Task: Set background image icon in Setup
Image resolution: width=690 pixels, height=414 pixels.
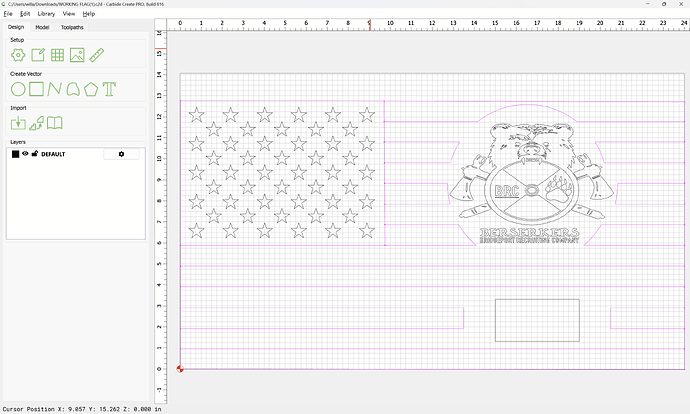Action: pos(77,55)
